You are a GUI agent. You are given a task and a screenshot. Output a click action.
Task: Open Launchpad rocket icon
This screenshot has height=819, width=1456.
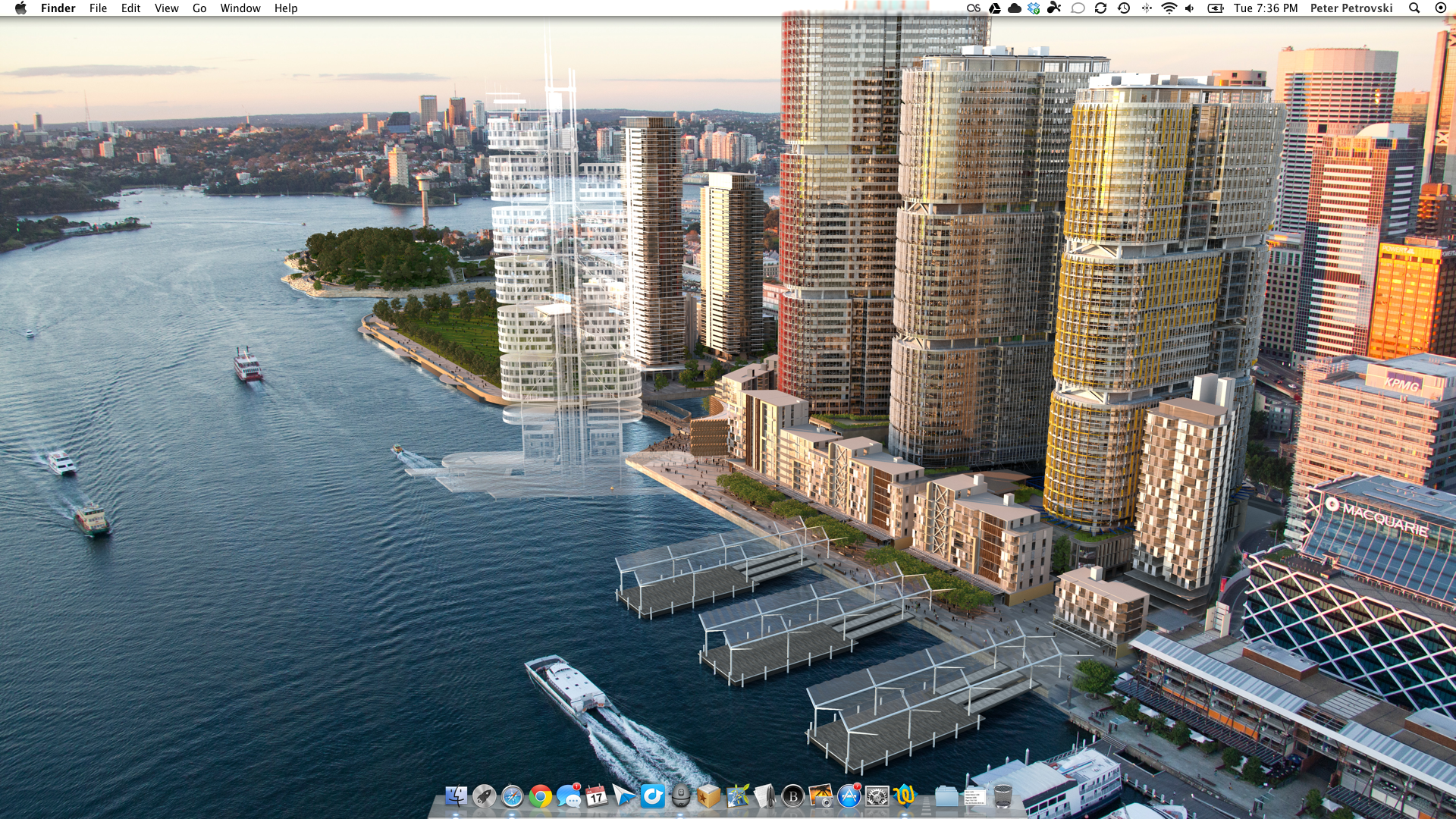tap(484, 796)
